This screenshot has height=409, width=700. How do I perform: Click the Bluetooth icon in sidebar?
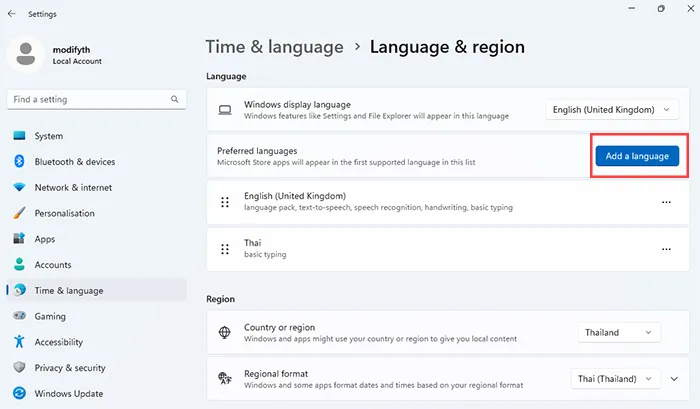[19, 161]
